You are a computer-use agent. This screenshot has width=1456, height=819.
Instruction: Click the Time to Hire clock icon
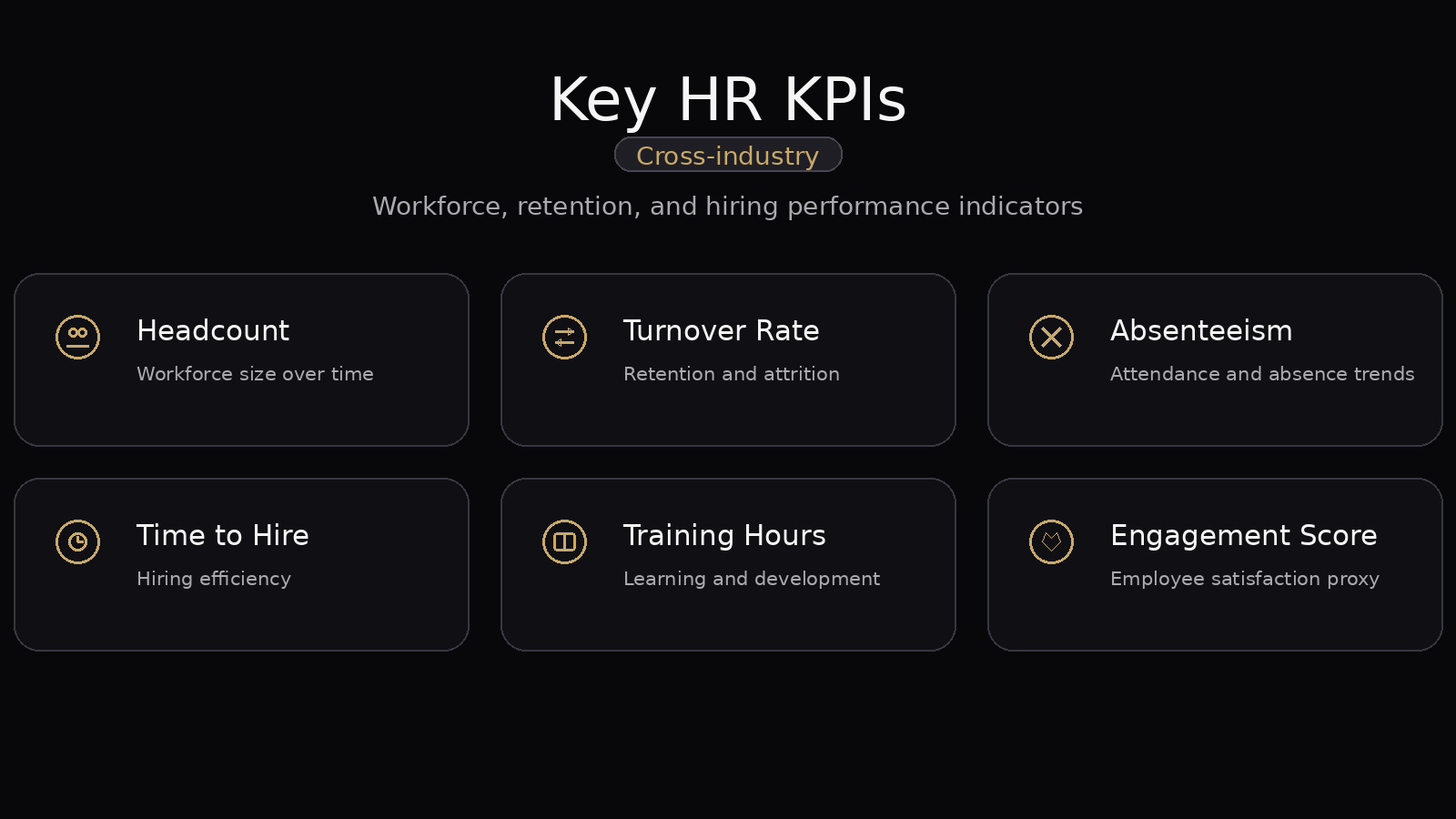point(77,541)
